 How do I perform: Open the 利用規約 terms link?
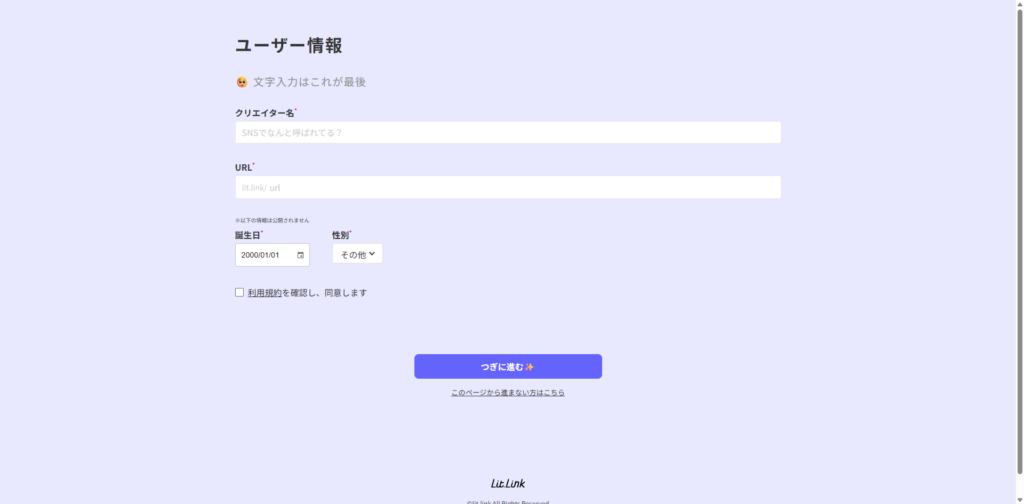point(264,293)
